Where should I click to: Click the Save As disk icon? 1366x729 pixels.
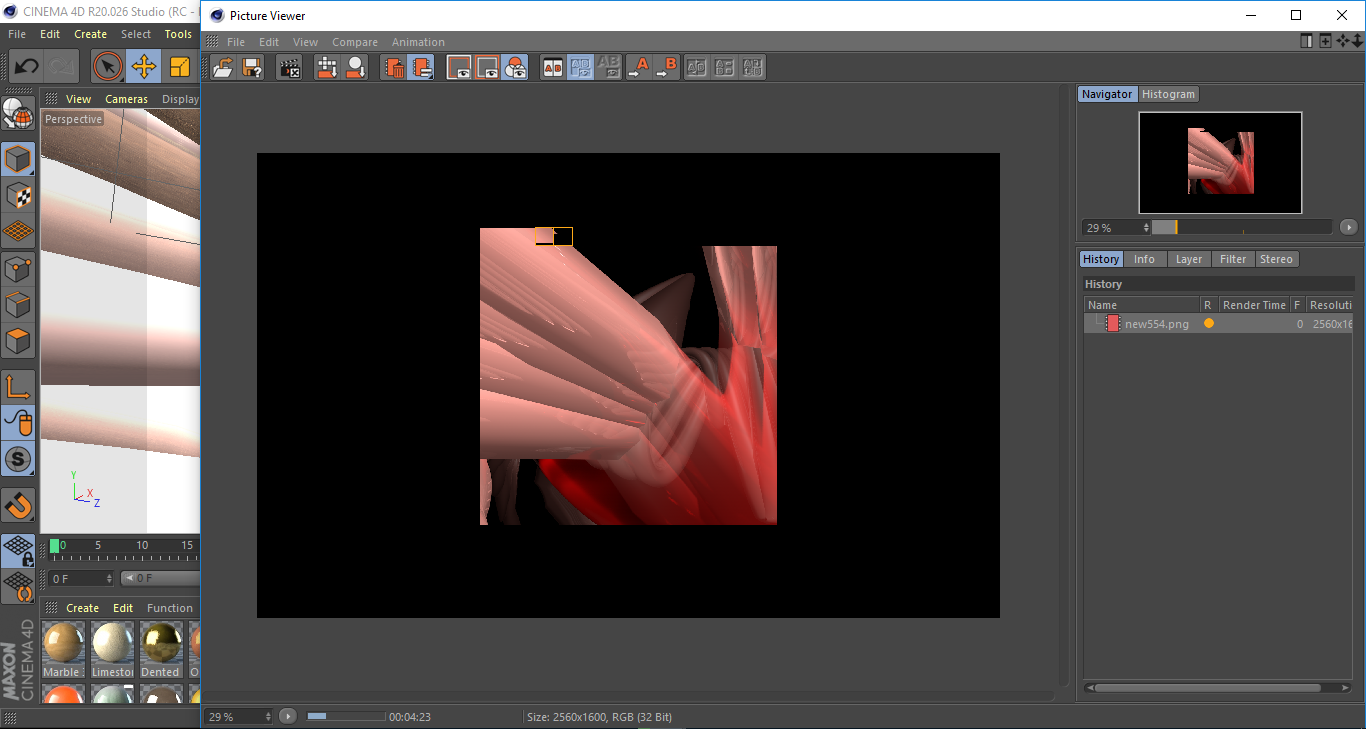(252, 67)
